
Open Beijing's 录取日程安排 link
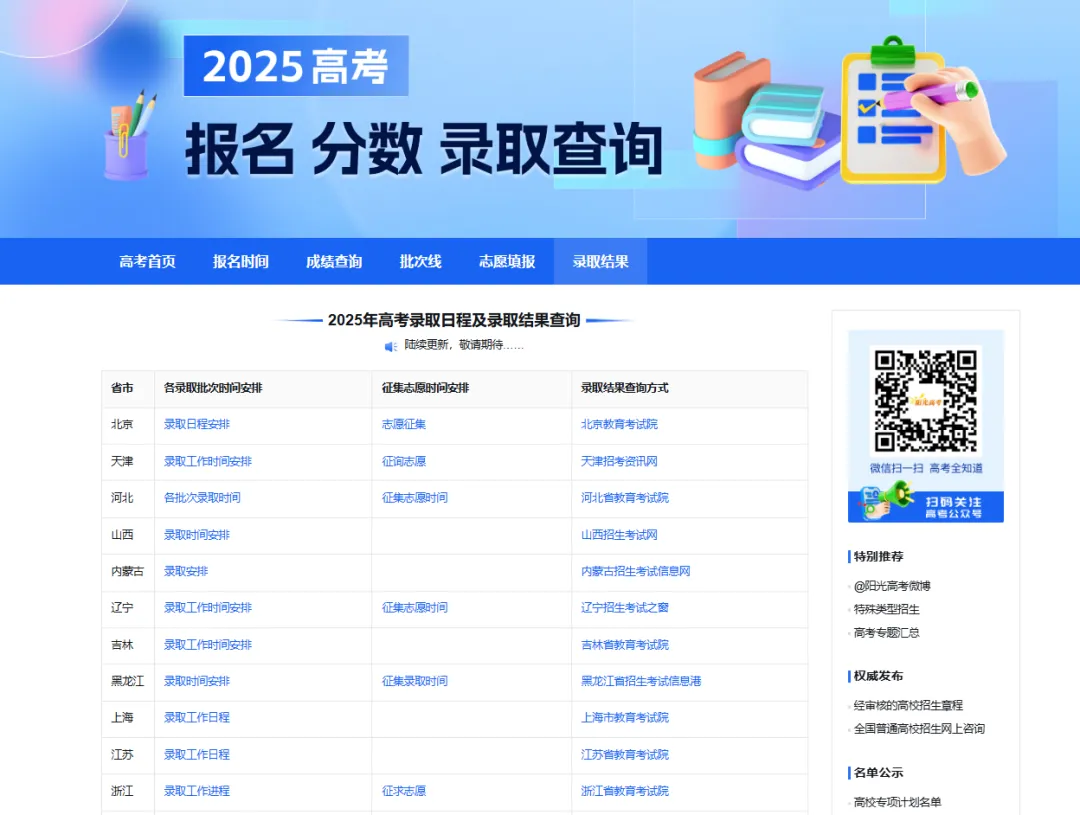coord(199,424)
